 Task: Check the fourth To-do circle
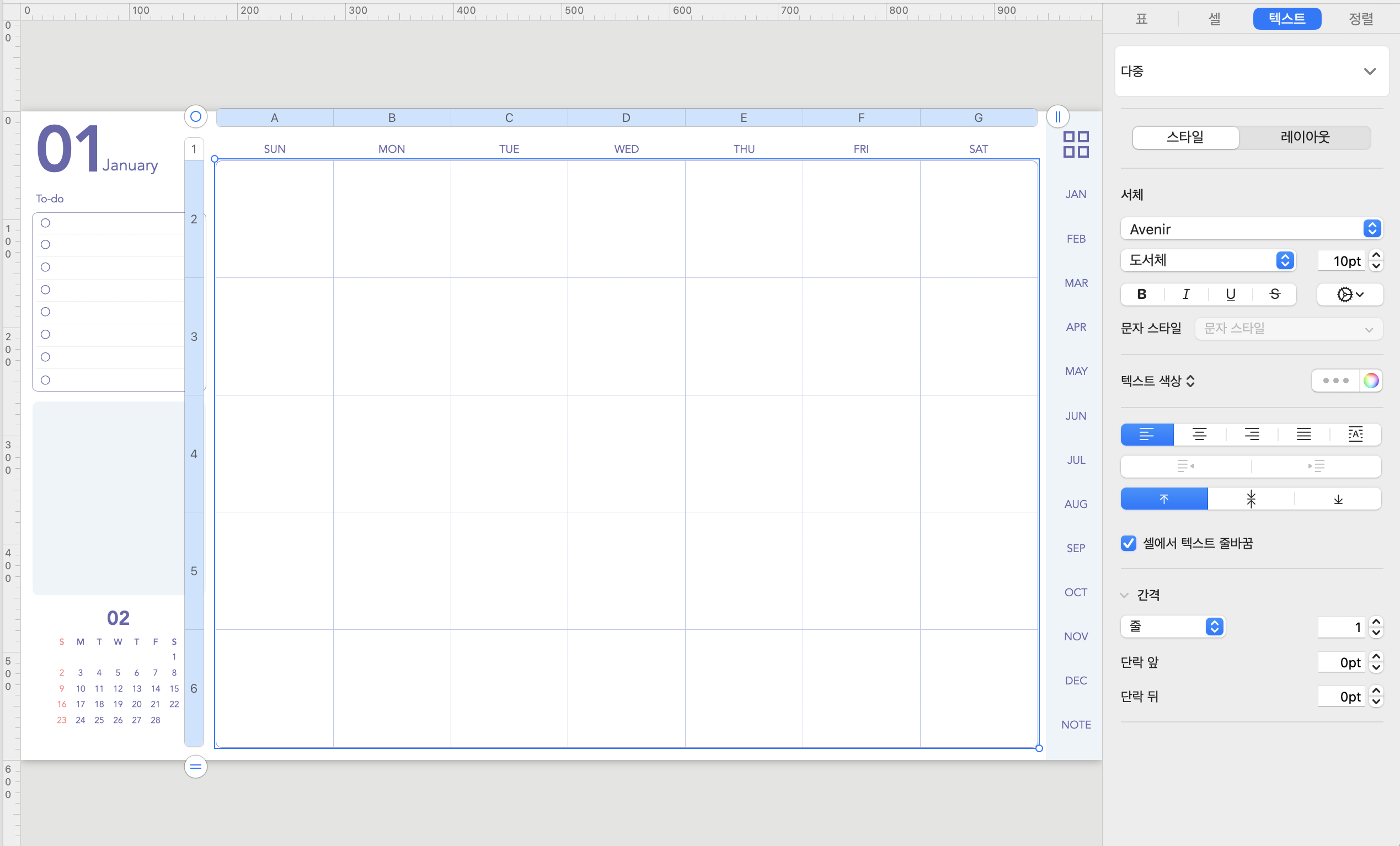[x=45, y=290]
